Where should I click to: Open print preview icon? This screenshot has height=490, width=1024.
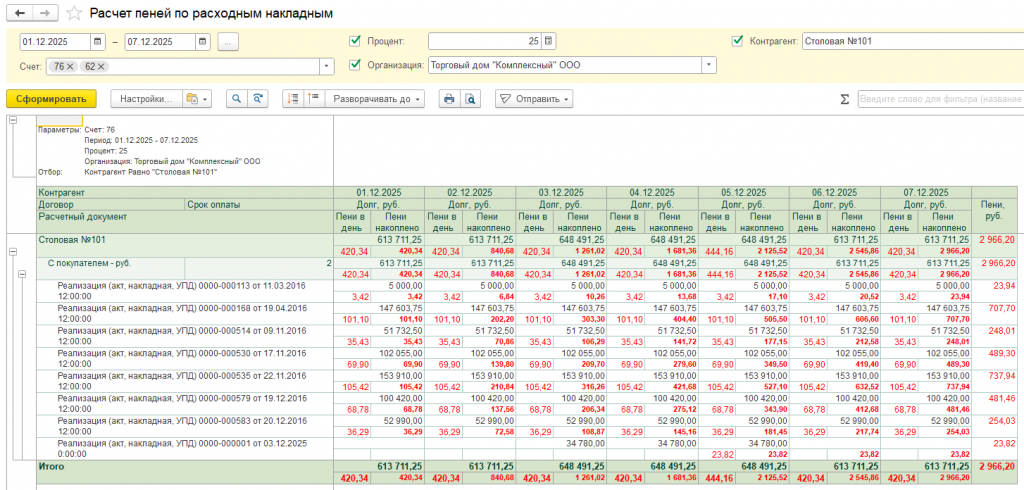[469, 99]
